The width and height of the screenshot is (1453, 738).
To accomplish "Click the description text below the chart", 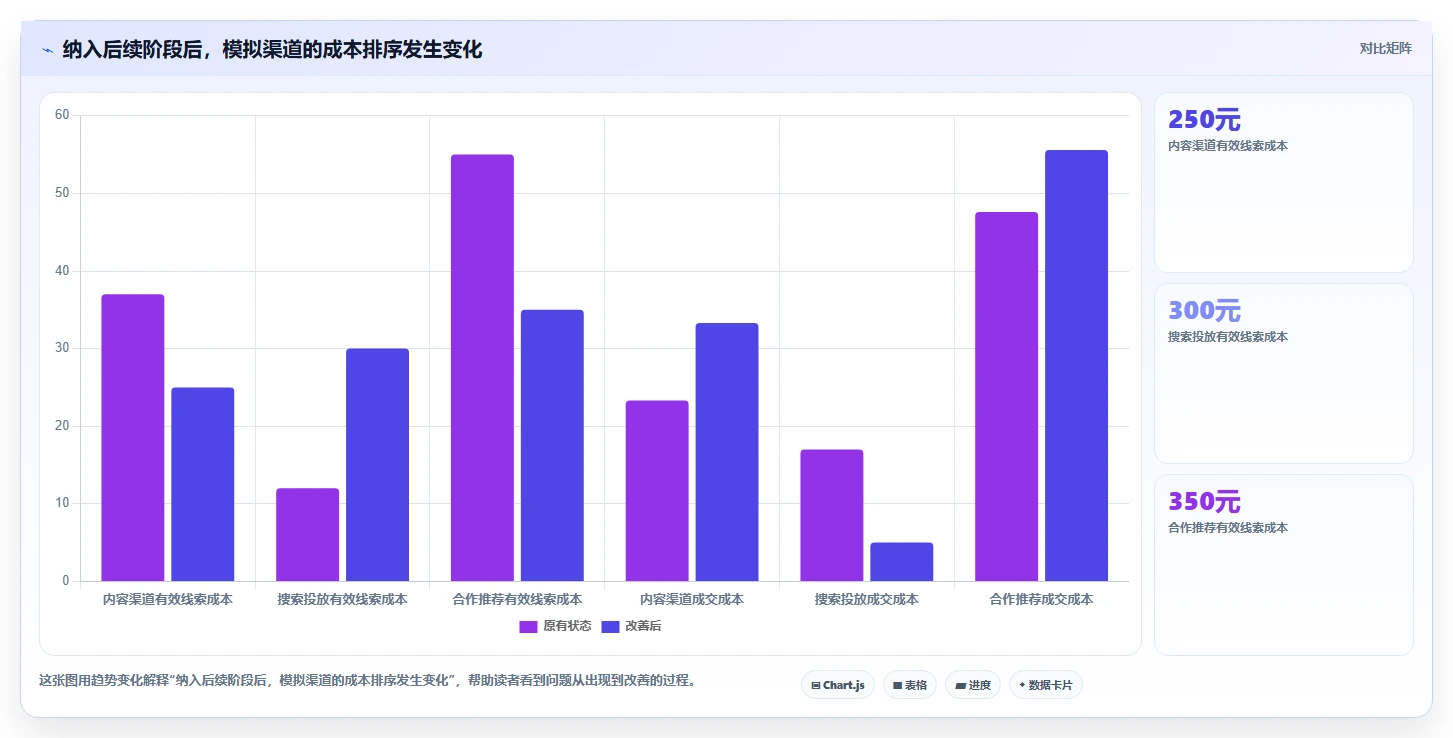I will tap(367, 681).
